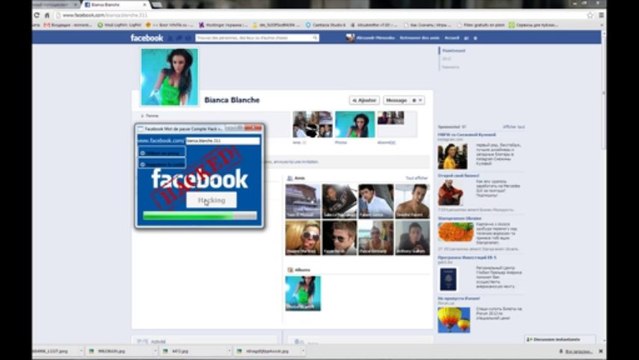Click the Bianca Blanche profile name
The width and height of the screenshot is (639, 360).
coord(232,100)
